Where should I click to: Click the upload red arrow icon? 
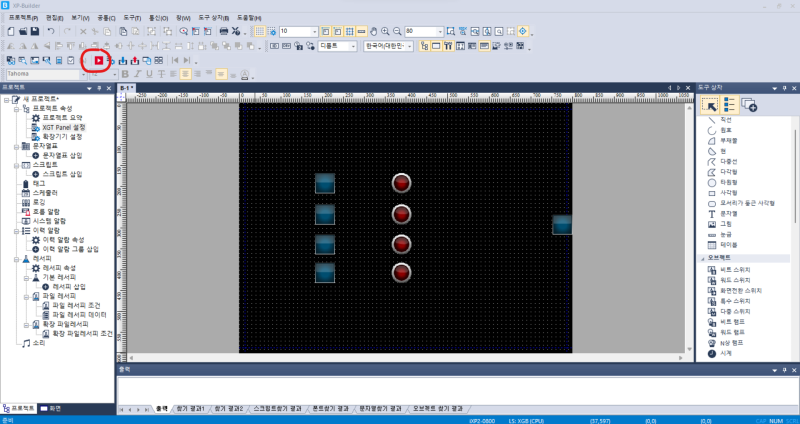point(135,61)
